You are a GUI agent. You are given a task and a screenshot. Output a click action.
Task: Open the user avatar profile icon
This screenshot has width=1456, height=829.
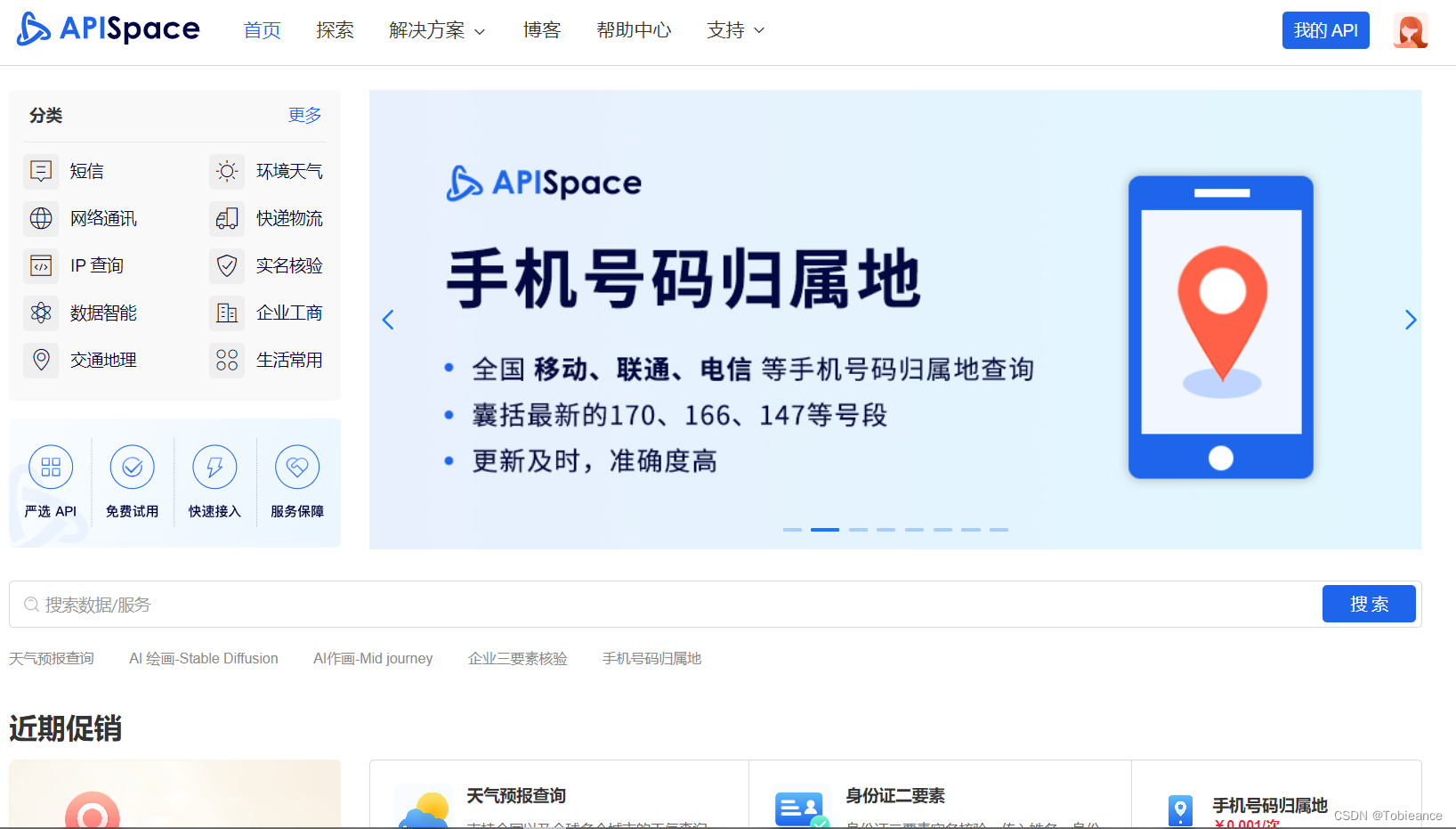pyautogui.click(x=1411, y=30)
